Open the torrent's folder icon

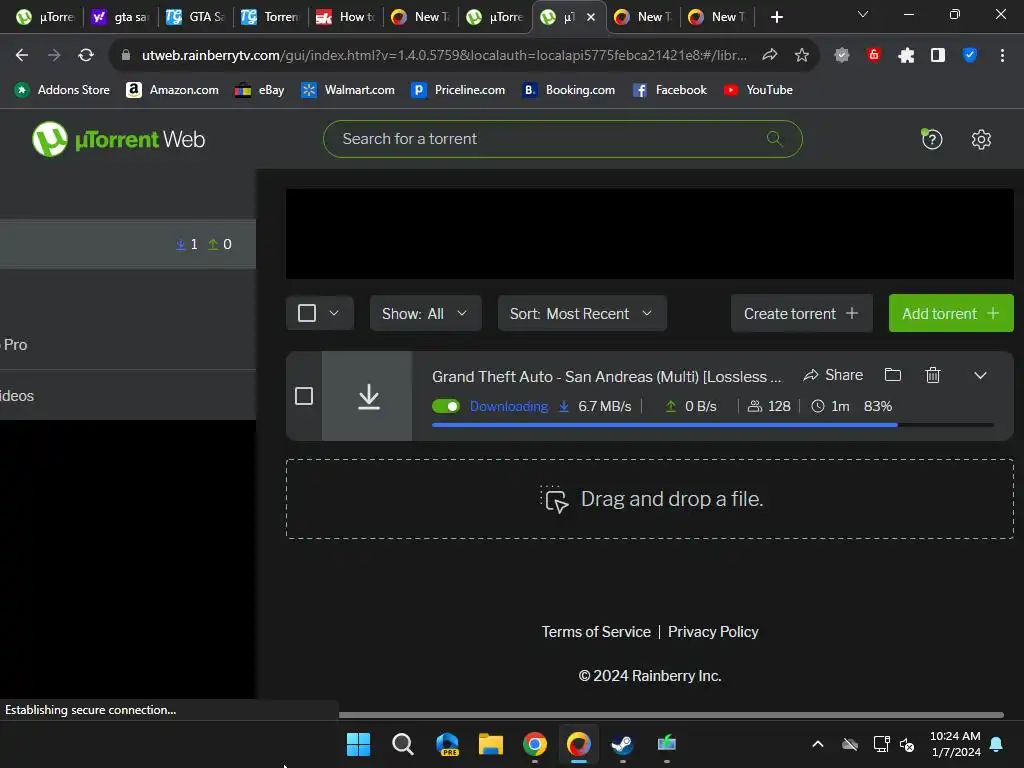893,375
